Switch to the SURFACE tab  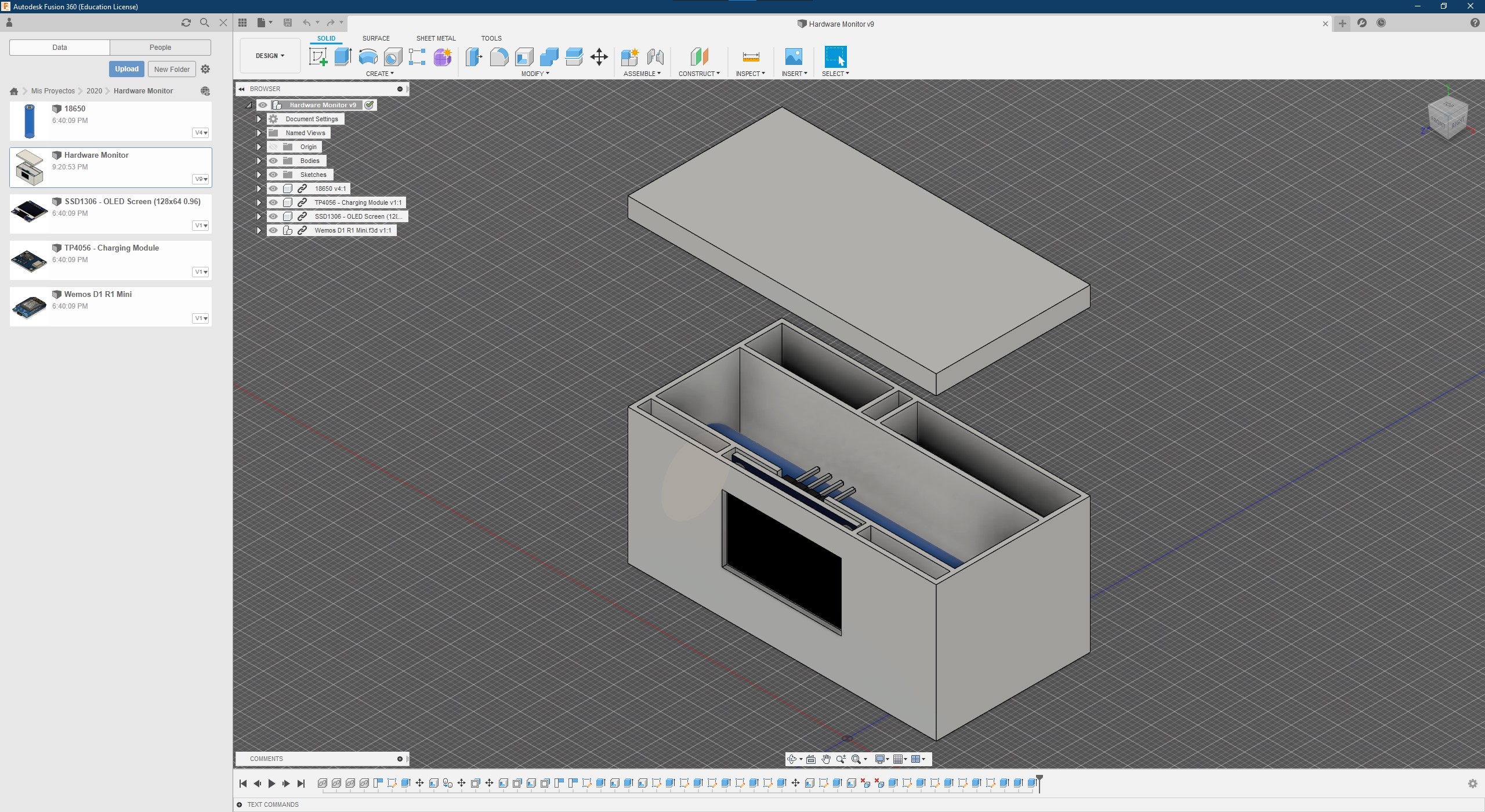pyautogui.click(x=376, y=38)
